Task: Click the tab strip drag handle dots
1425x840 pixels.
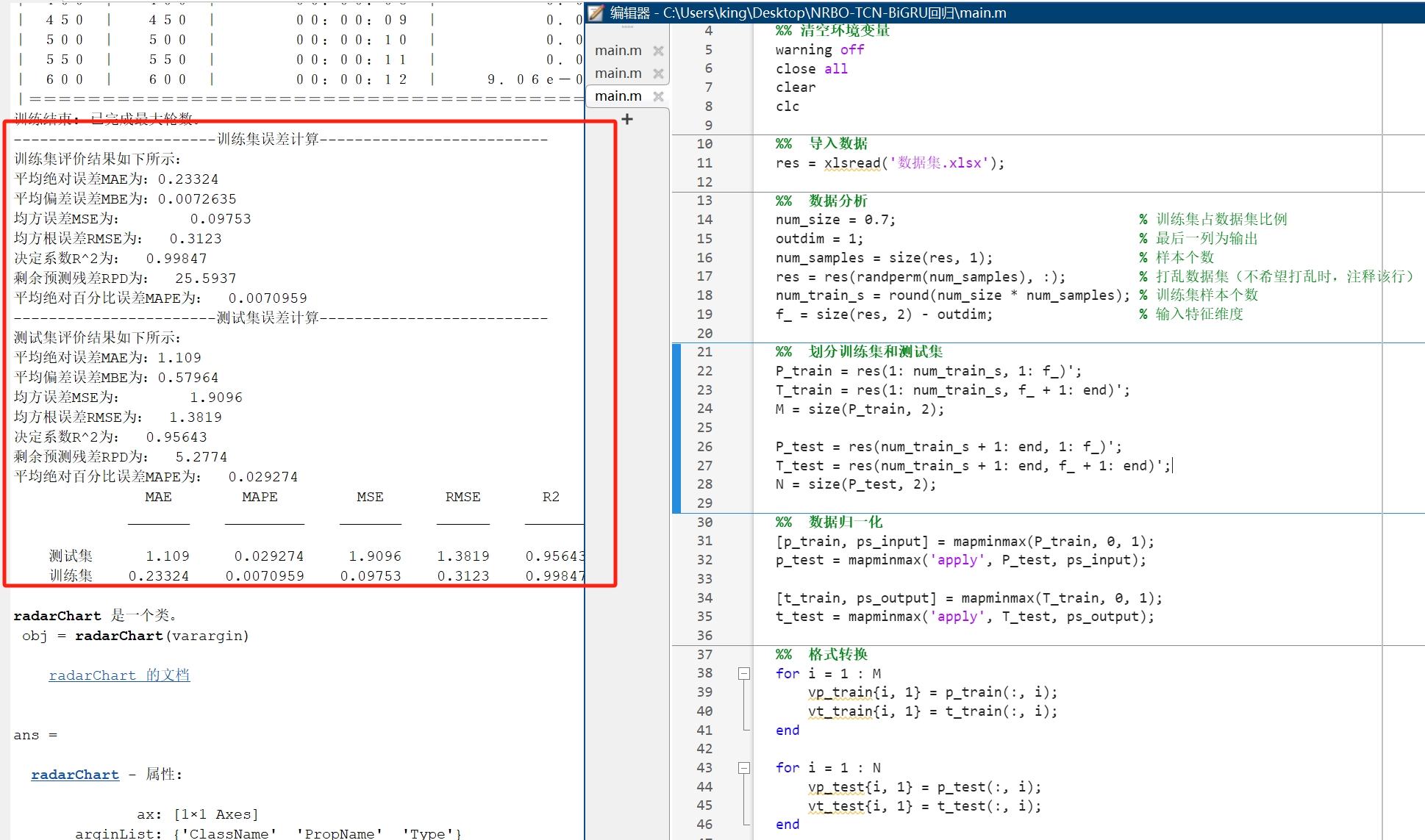Action: 627,27
